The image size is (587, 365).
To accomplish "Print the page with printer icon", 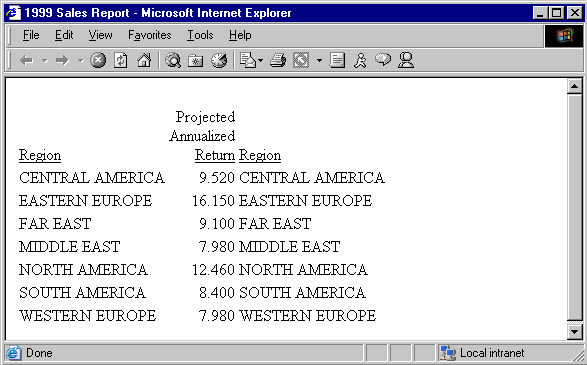I will click(278, 60).
